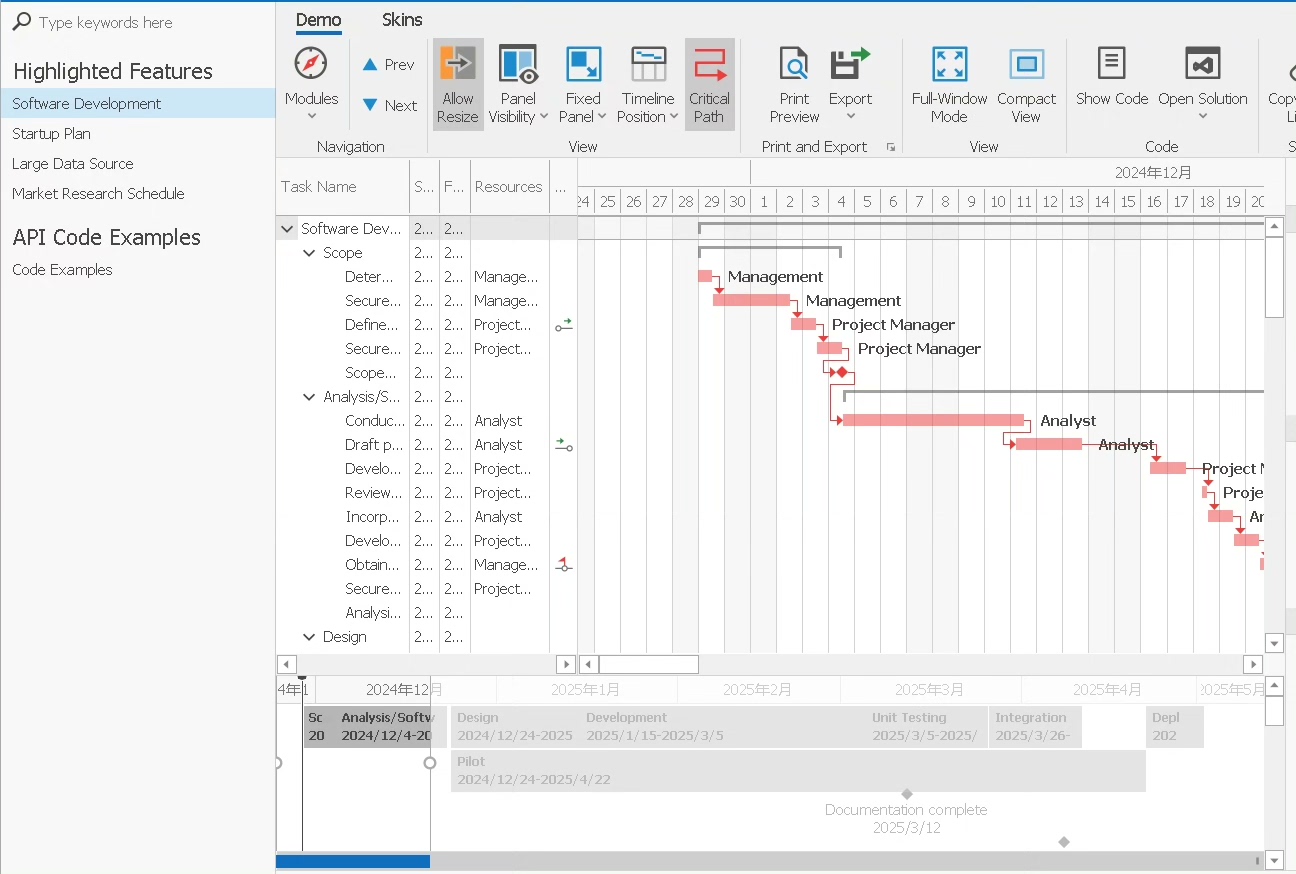
Task: Click the Open Solution icon
Action: pyautogui.click(x=1202, y=64)
